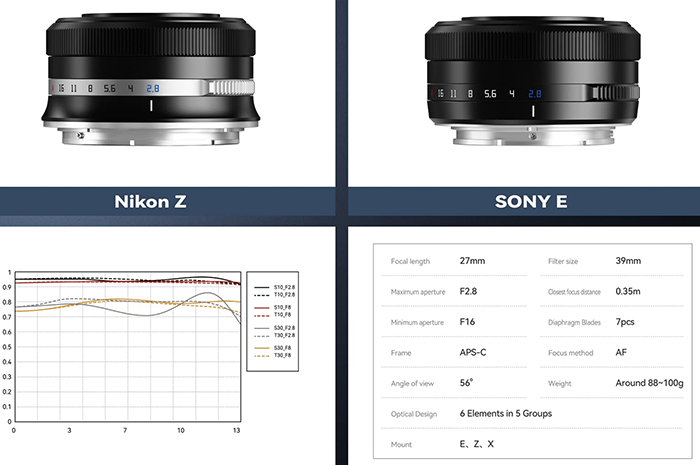The height and width of the screenshot is (465, 700).
Task: Click the blue 2.8 aperture mark on Sony lens
Action: 535,94
